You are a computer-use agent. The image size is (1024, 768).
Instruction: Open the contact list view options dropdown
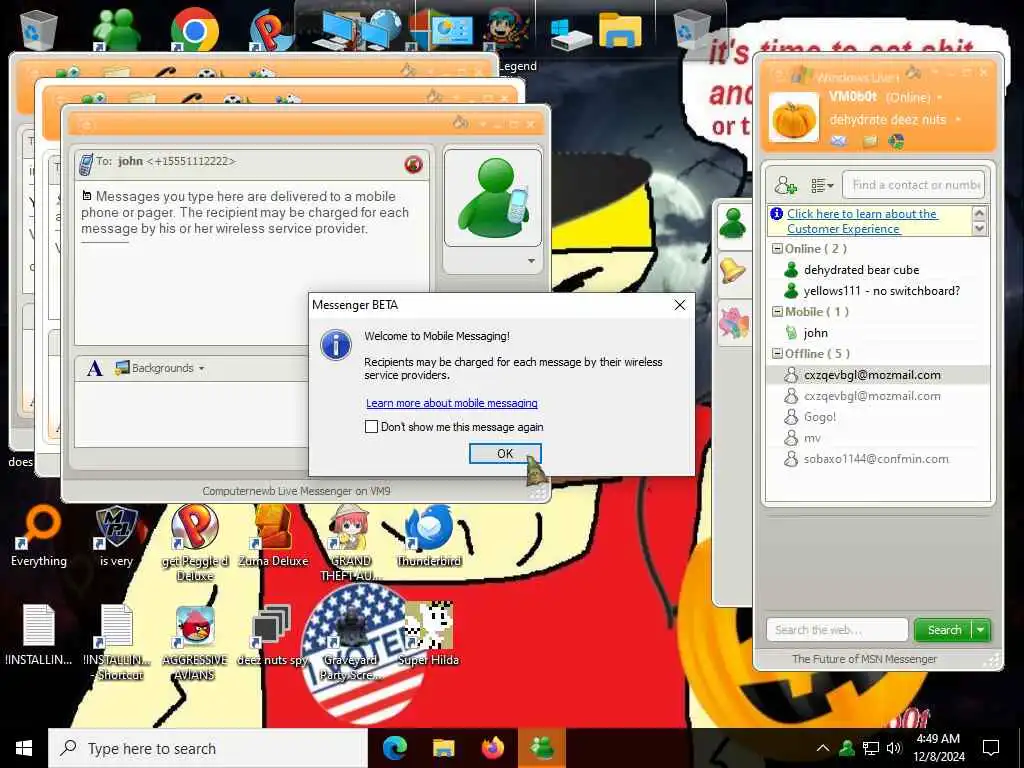pyautogui.click(x=822, y=185)
